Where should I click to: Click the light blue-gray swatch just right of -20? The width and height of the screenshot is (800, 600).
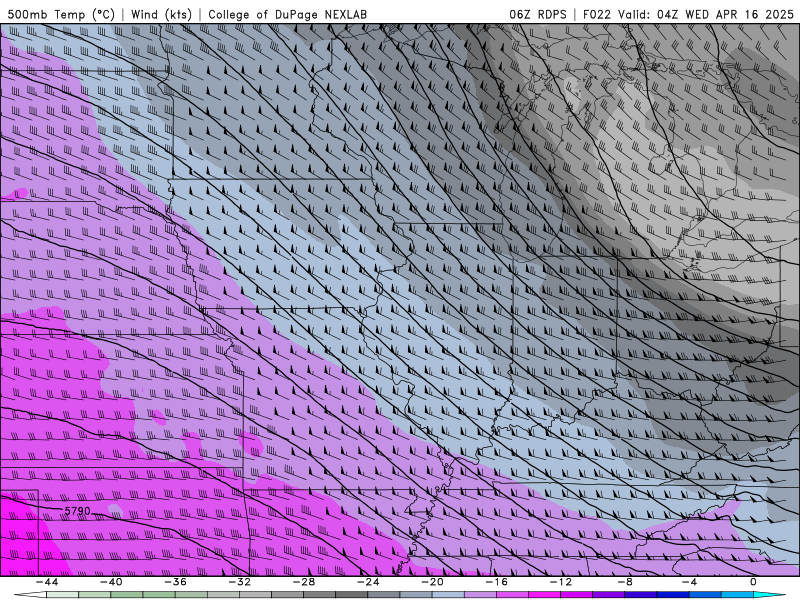coord(448,595)
